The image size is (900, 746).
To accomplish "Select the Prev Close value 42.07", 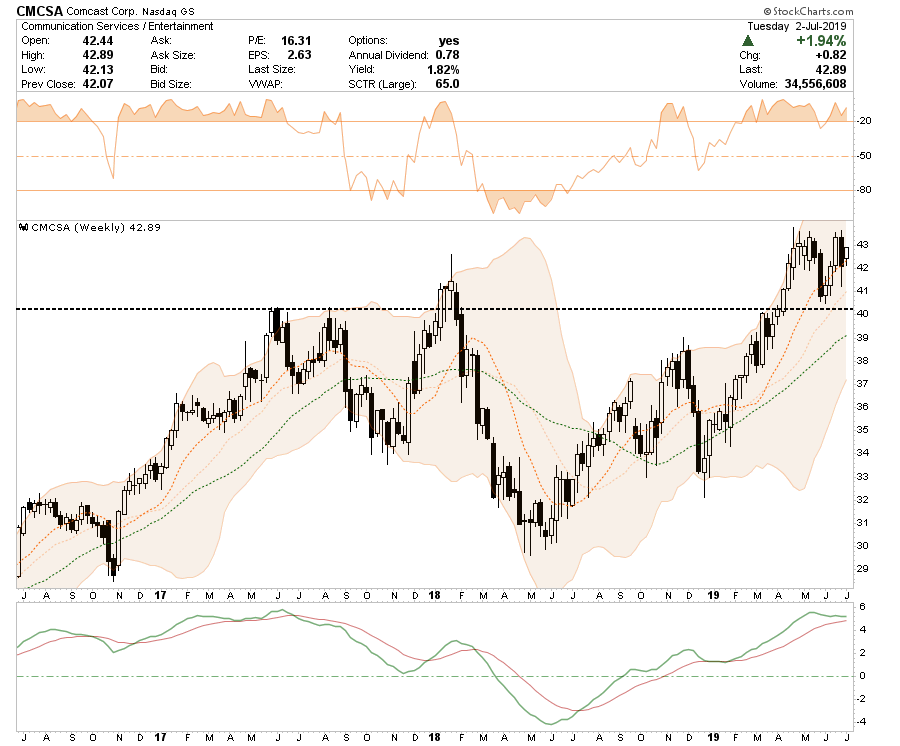I will coord(98,84).
